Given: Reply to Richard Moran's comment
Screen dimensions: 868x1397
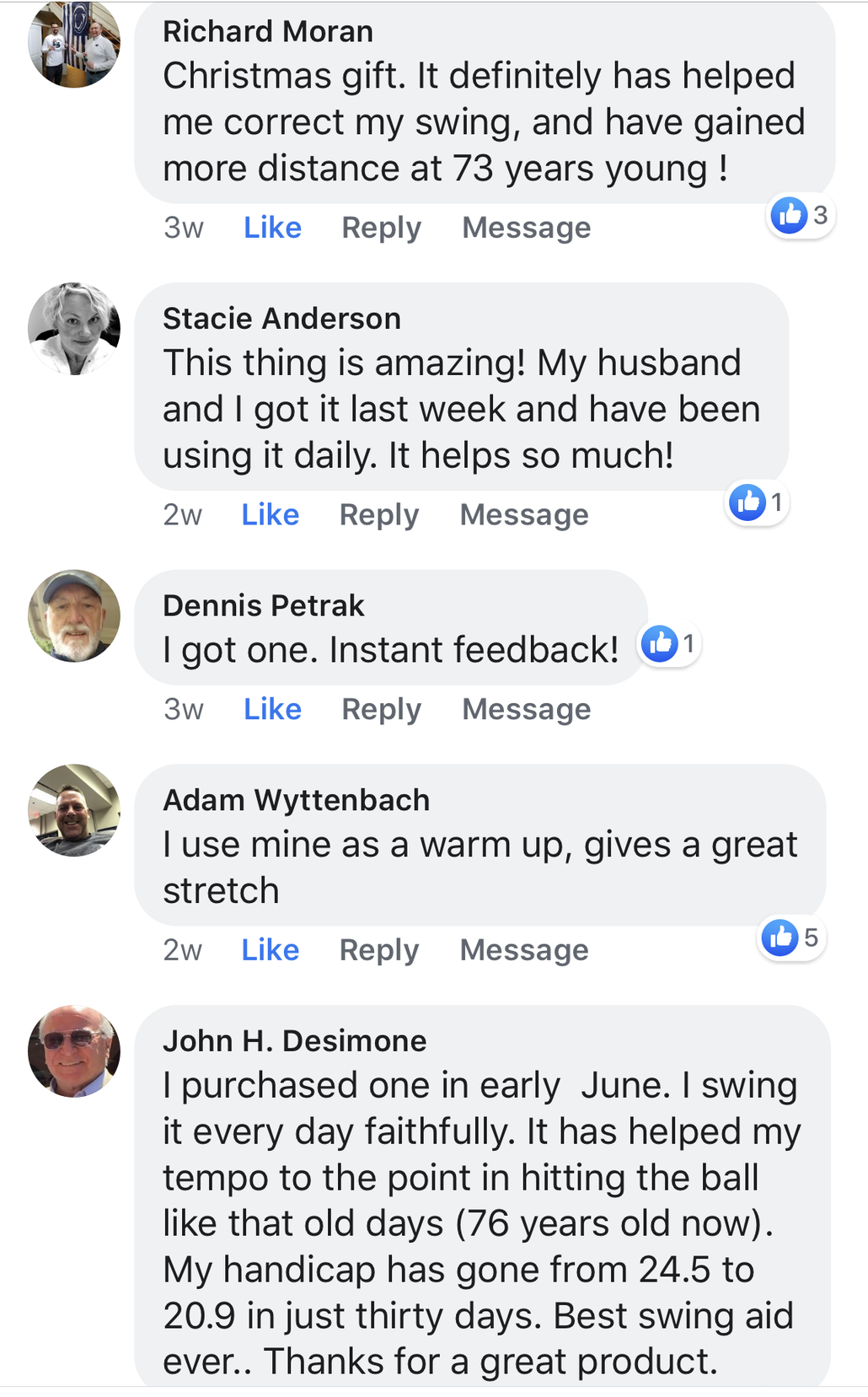Looking at the screenshot, I should [x=381, y=228].
